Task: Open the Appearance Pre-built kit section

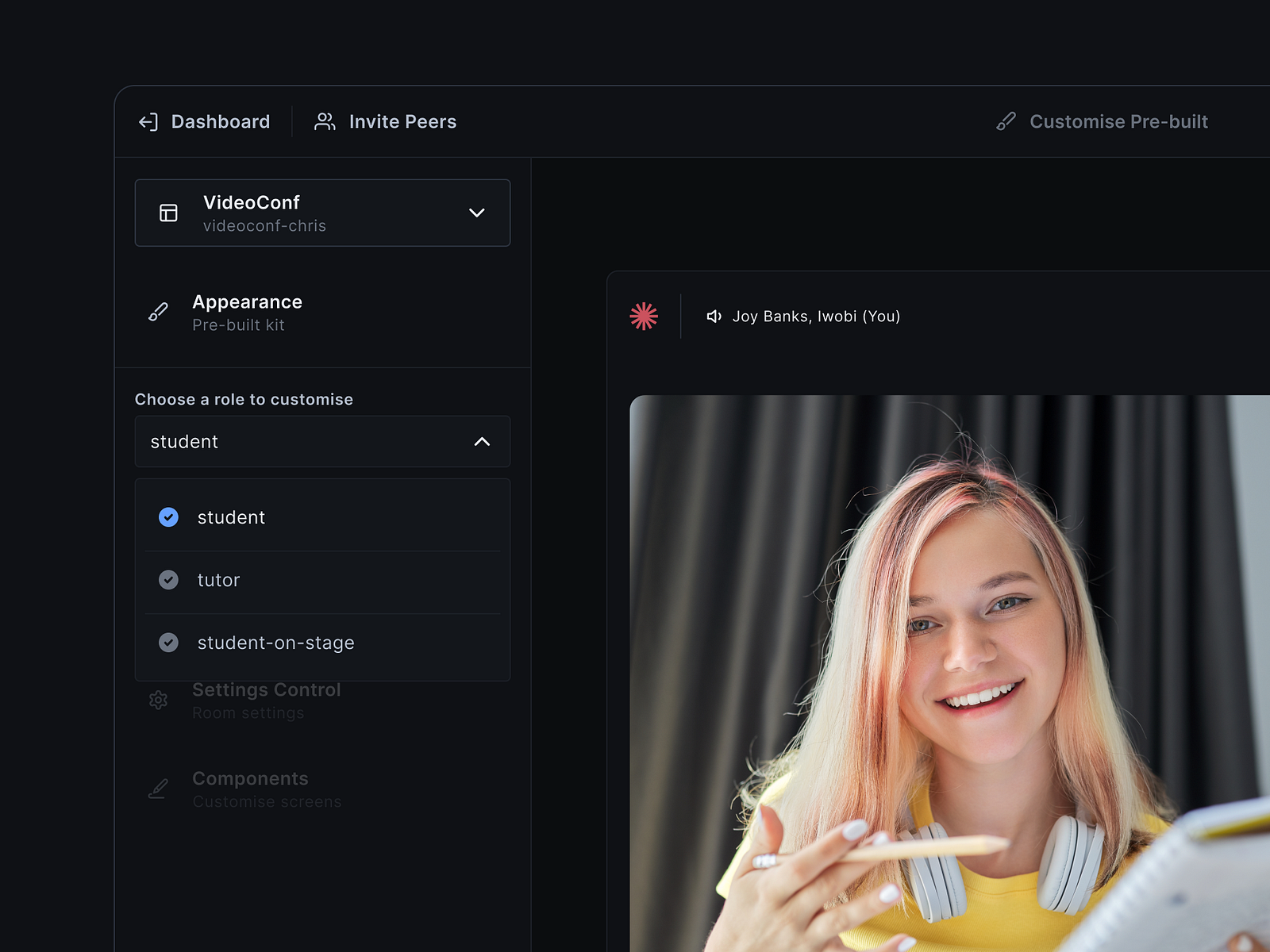Action: pyautogui.click(x=246, y=313)
